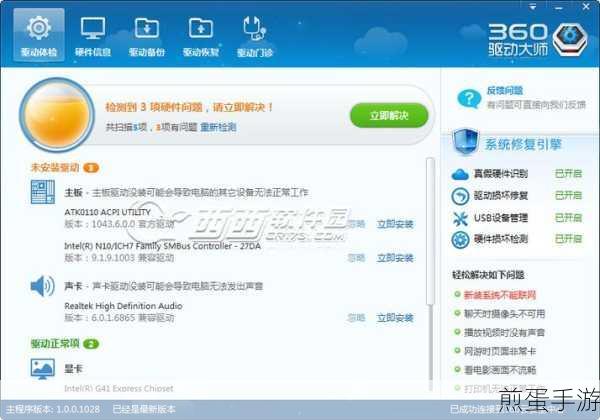Click the green 驱动正常项 count badge
600x420 pixels.
click(x=91, y=344)
